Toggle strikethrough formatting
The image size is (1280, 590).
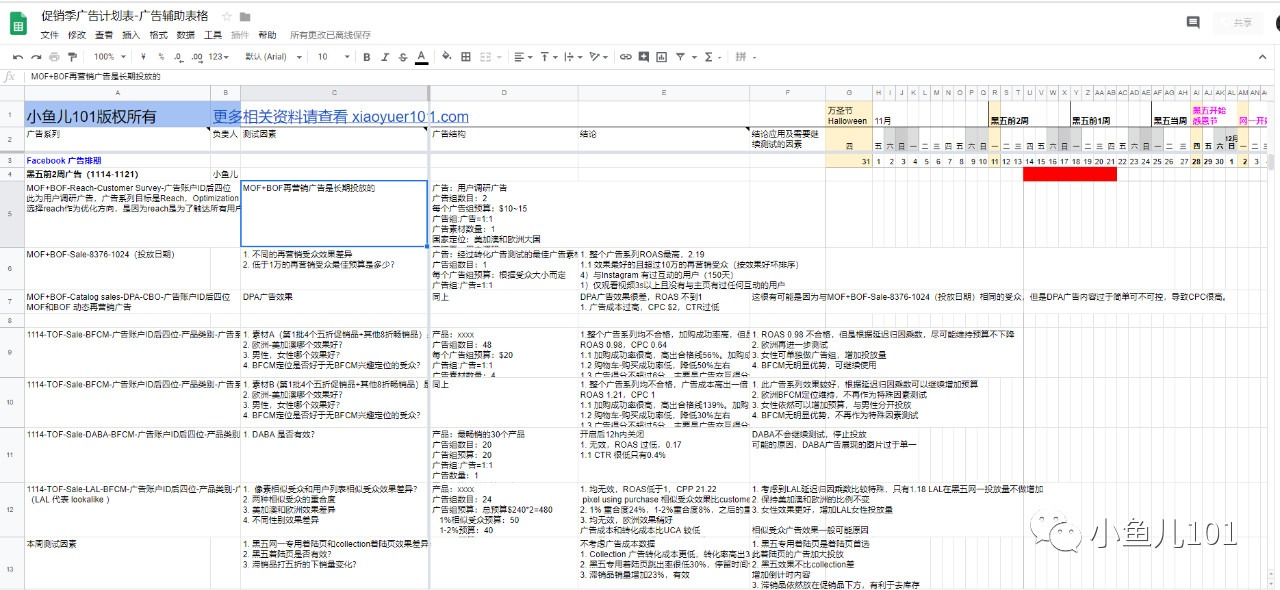tap(401, 56)
